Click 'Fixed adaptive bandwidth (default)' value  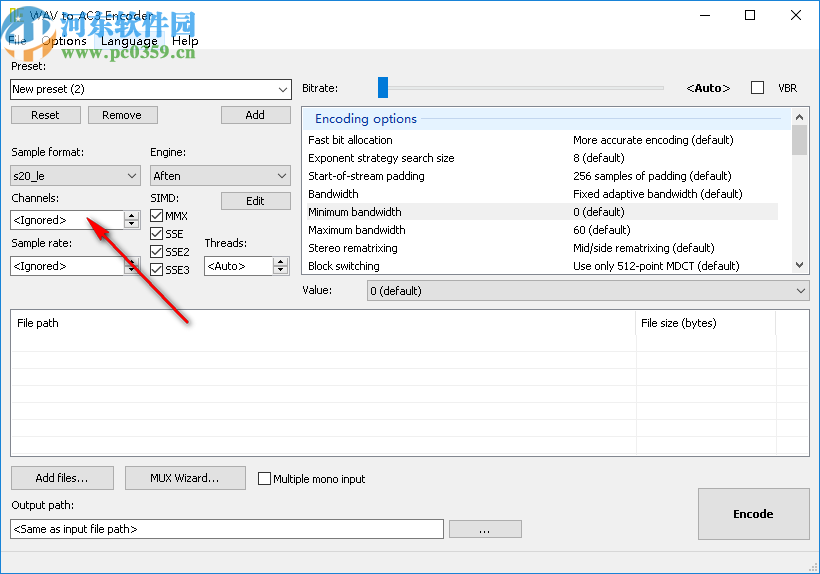(657, 194)
